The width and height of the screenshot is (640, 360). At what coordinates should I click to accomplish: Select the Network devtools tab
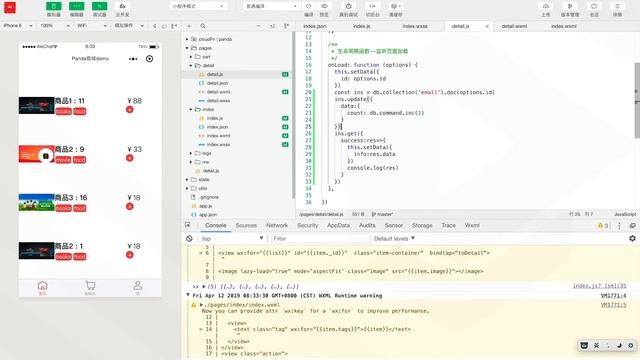coord(277,225)
